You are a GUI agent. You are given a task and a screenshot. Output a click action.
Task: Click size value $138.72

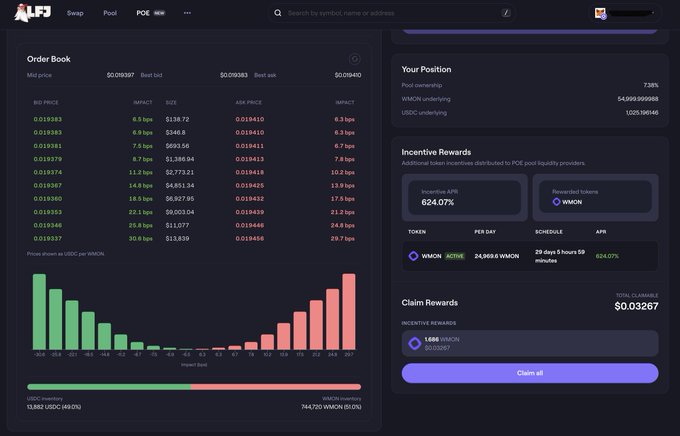click(x=177, y=119)
